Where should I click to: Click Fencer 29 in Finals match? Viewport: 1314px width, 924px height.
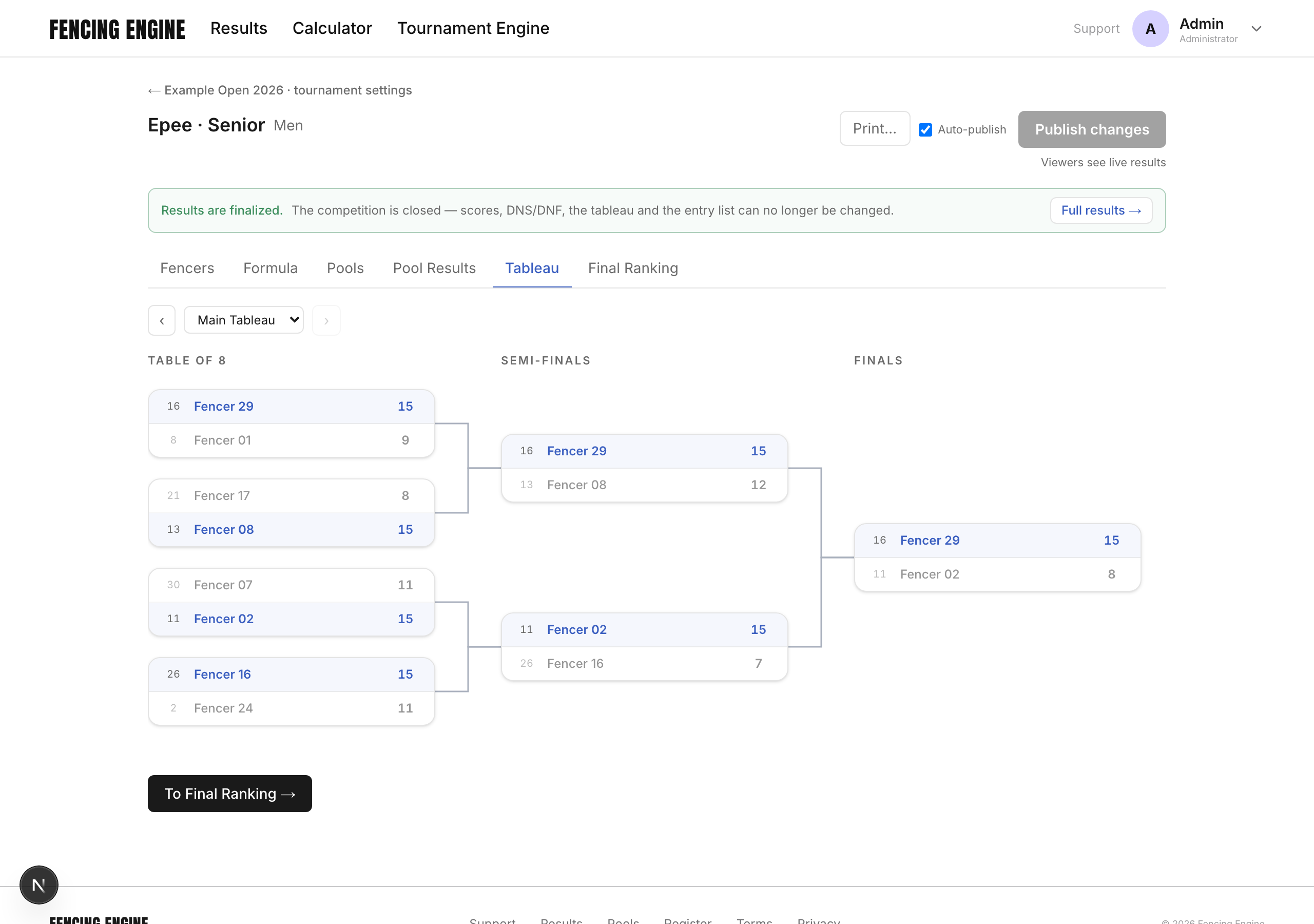997,540
